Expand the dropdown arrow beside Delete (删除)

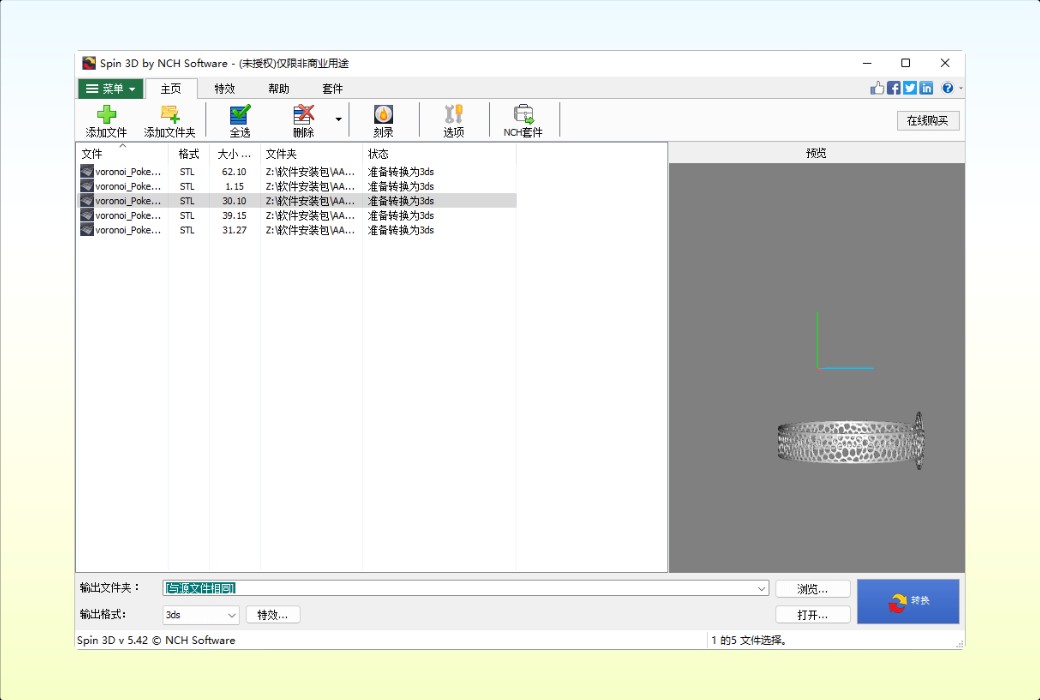point(338,119)
